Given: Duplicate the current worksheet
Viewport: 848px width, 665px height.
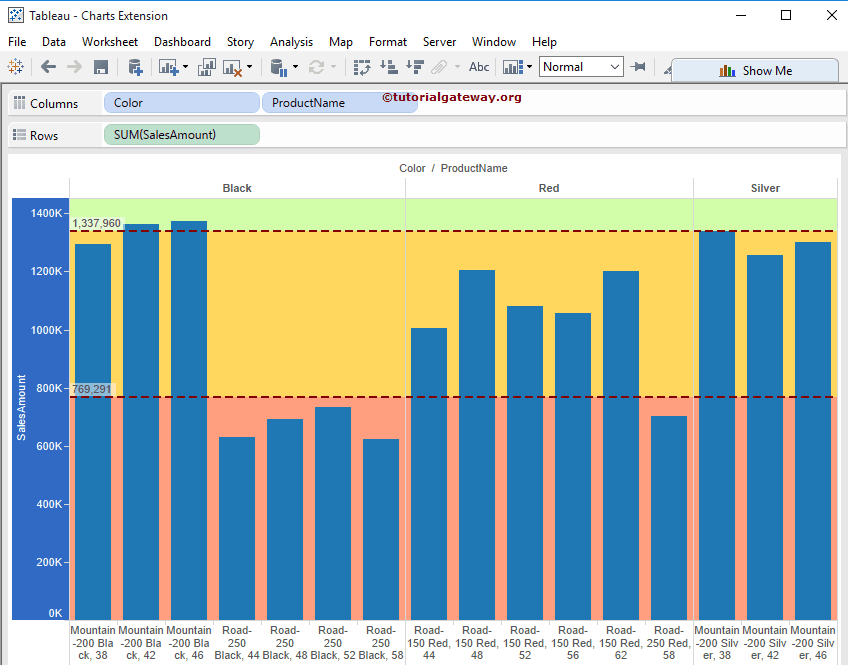Looking at the screenshot, I should tap(207, 67).
